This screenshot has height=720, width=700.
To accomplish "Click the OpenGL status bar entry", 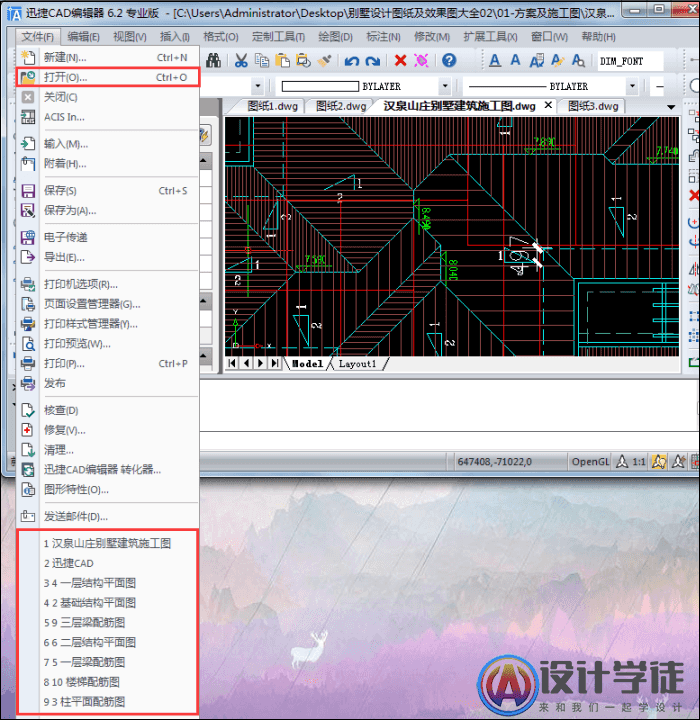I will coord(590,461).
